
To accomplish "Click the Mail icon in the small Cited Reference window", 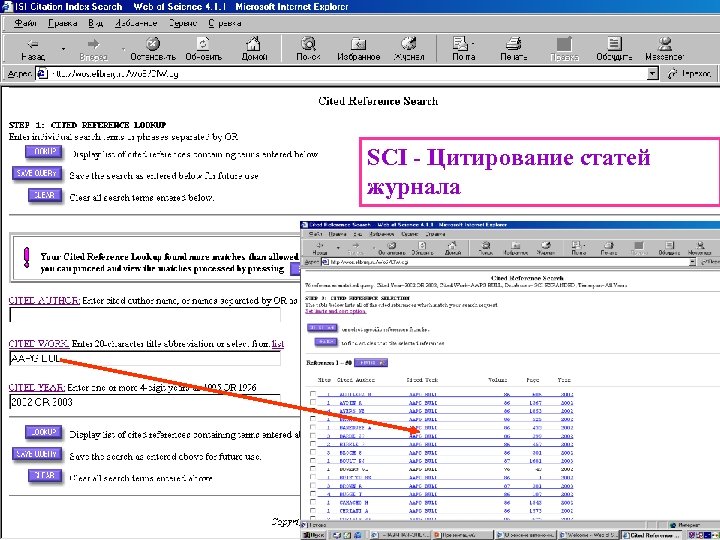I will click(577, 246).
